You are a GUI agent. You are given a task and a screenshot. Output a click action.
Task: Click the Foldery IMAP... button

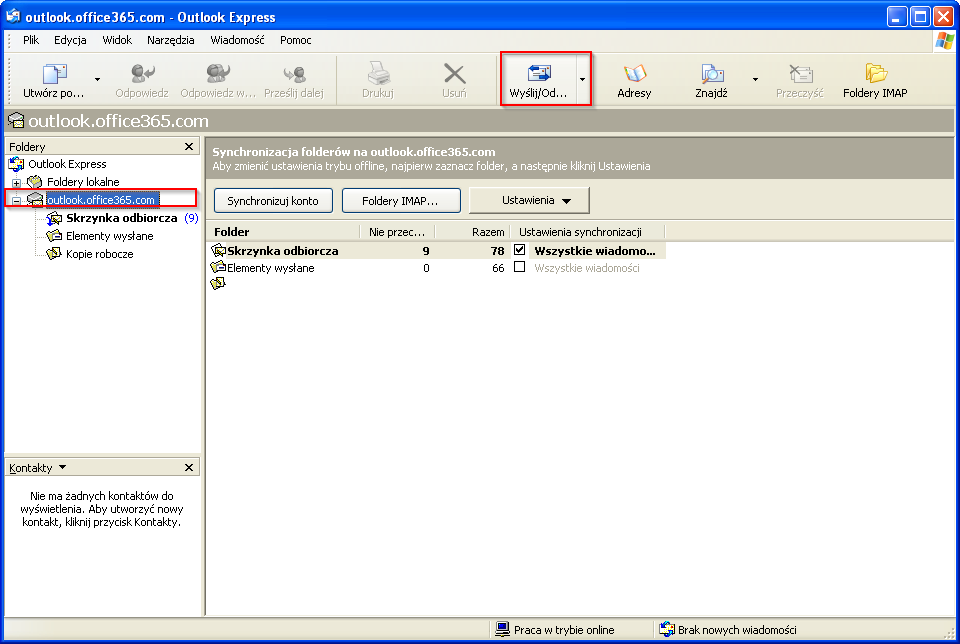401,201
